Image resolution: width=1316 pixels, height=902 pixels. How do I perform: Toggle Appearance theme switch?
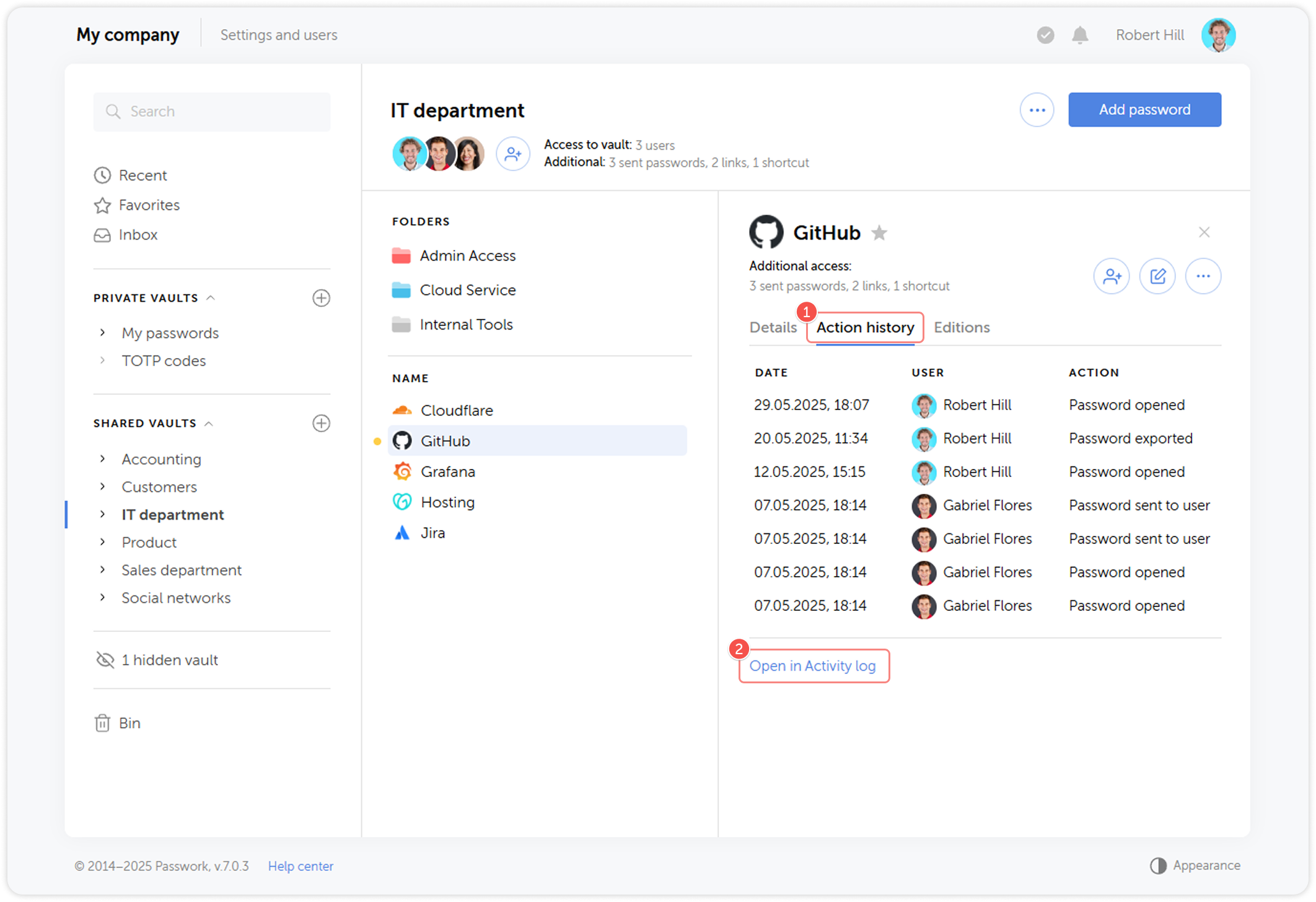tap(1157, 865)
